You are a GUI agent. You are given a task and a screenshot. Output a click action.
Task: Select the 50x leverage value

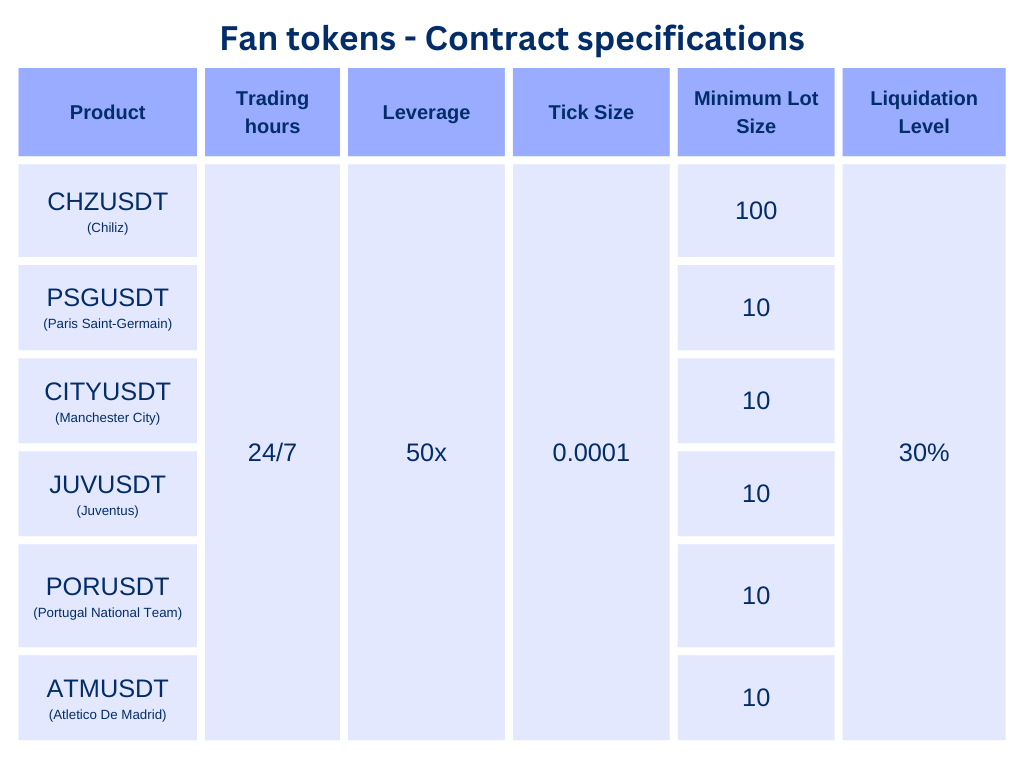coord(426,453)
